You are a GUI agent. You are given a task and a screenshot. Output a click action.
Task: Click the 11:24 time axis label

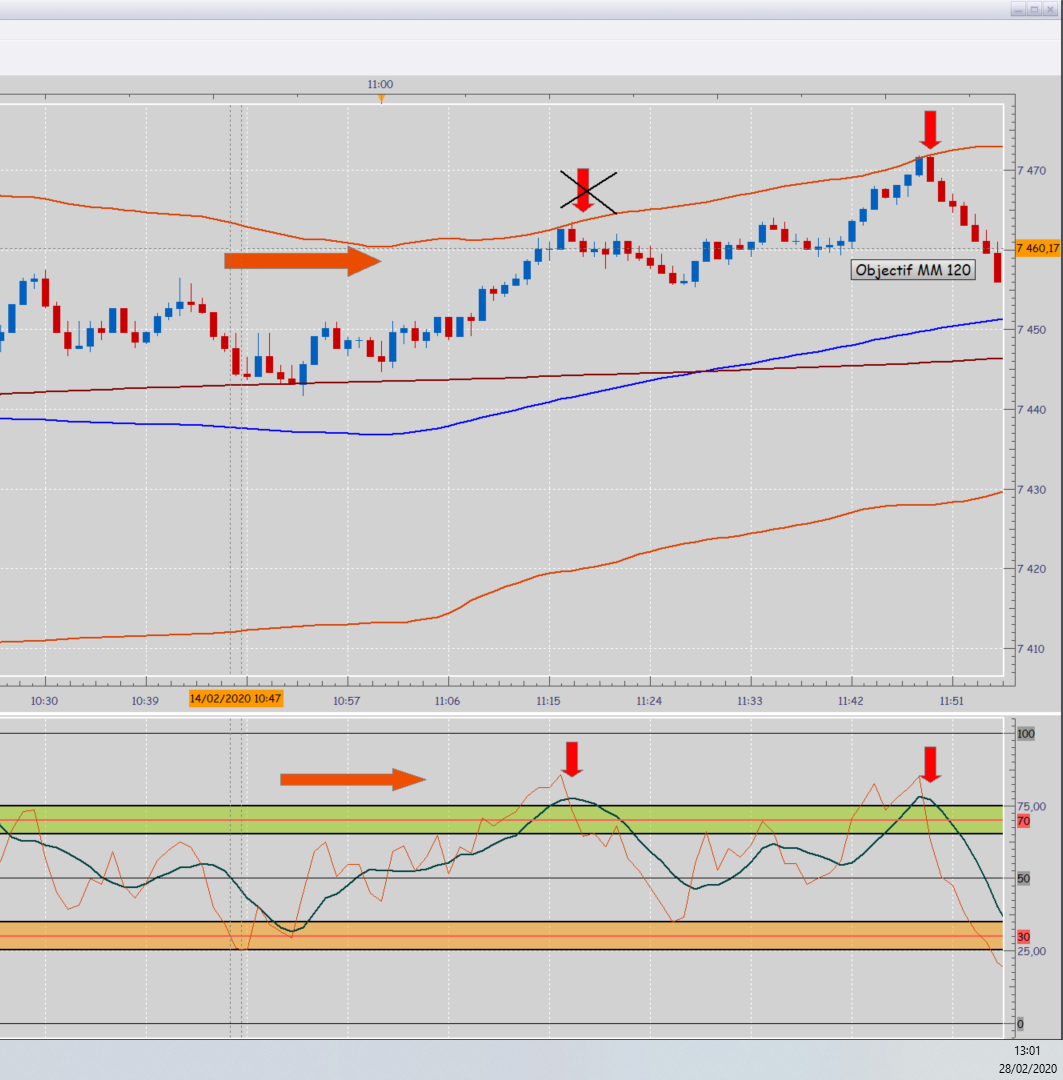[649, 700]
